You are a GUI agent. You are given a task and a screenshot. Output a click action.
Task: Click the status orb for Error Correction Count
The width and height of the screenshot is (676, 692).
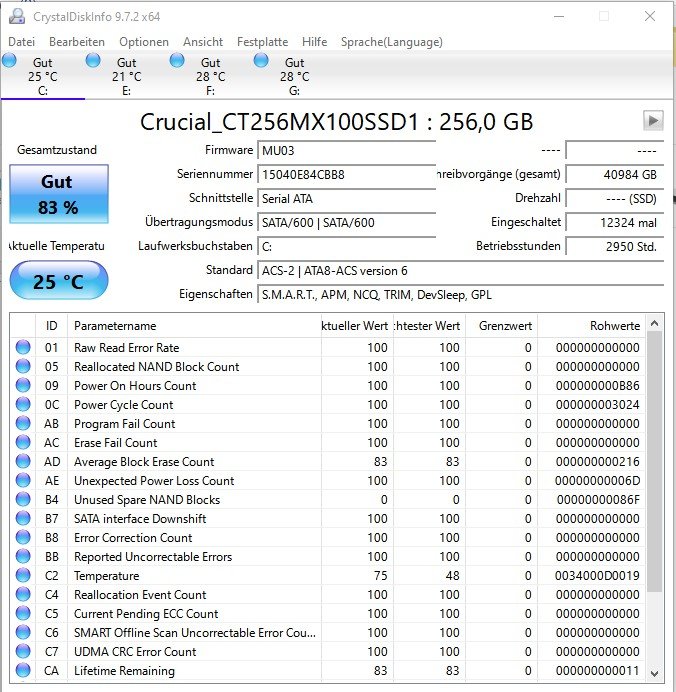(23, 537)
